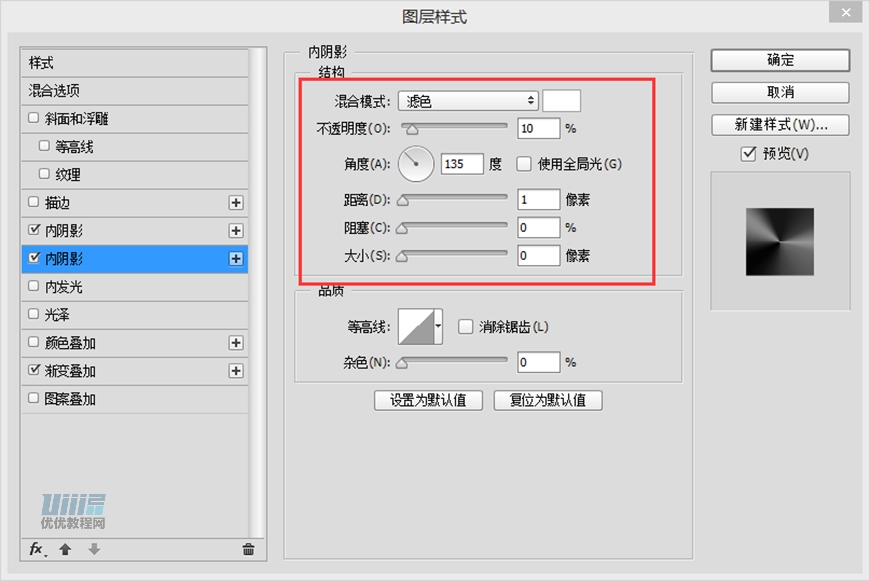Viewport: 870px width, 581px height.
Task: Click the styles list scrollbar
Action: 256,292
